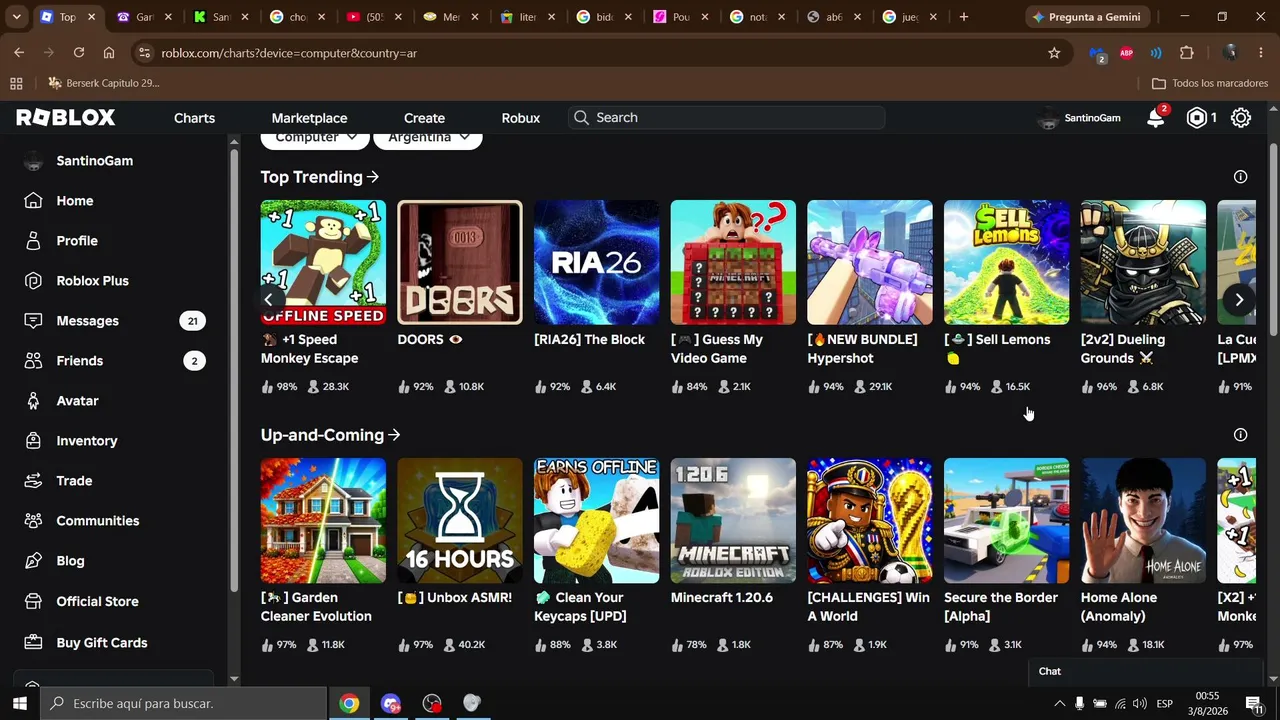Open Official Store sidebar icon
1280x720 pixels.
pyautogui.click(x=33, y=601)
